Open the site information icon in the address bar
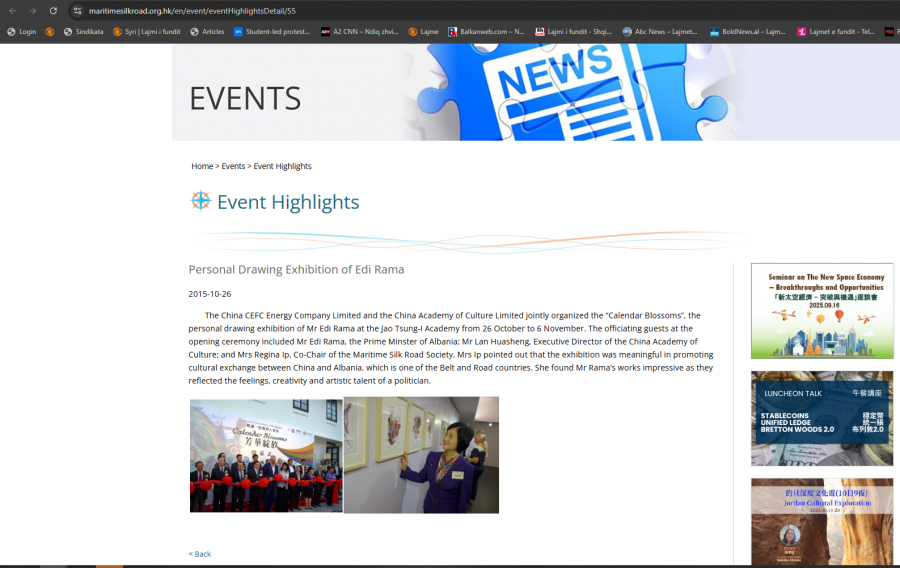Image resolution: width=900 pixels, height=568 pixels. (77, 11)
